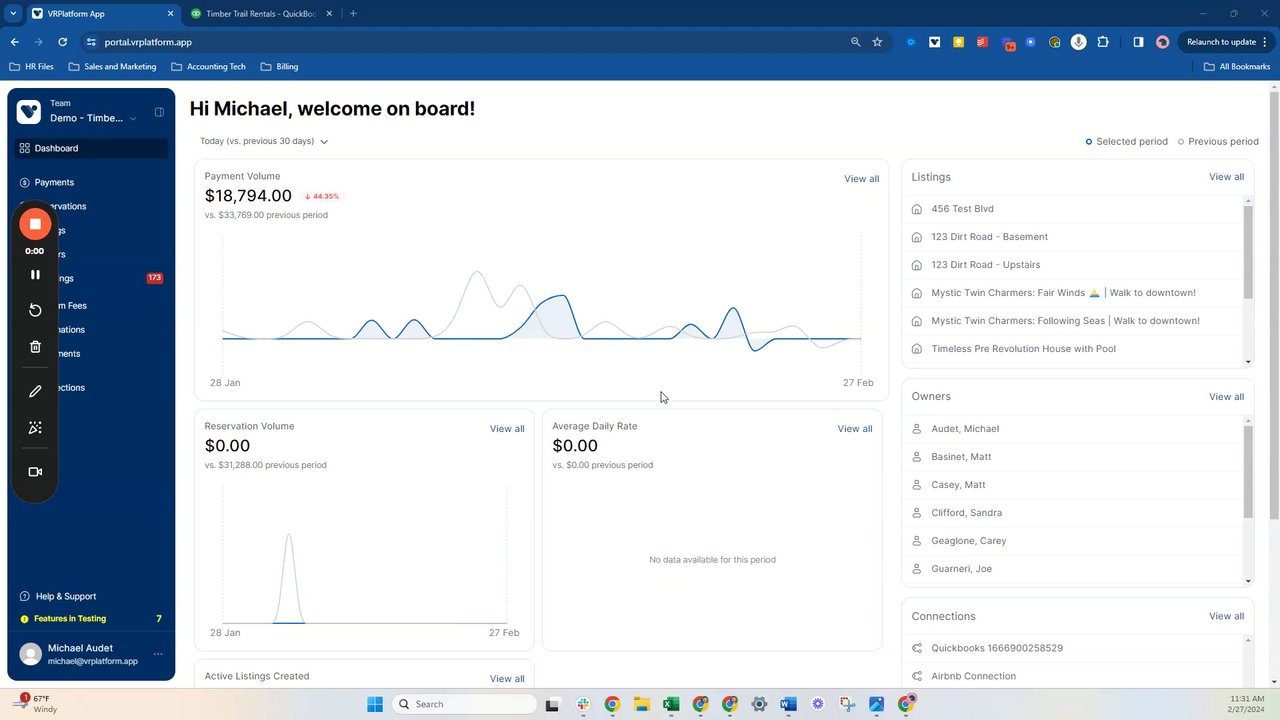Open the Extensions puzzle icon
The image size is (1280, 720).
click(x=1103, y=42)
